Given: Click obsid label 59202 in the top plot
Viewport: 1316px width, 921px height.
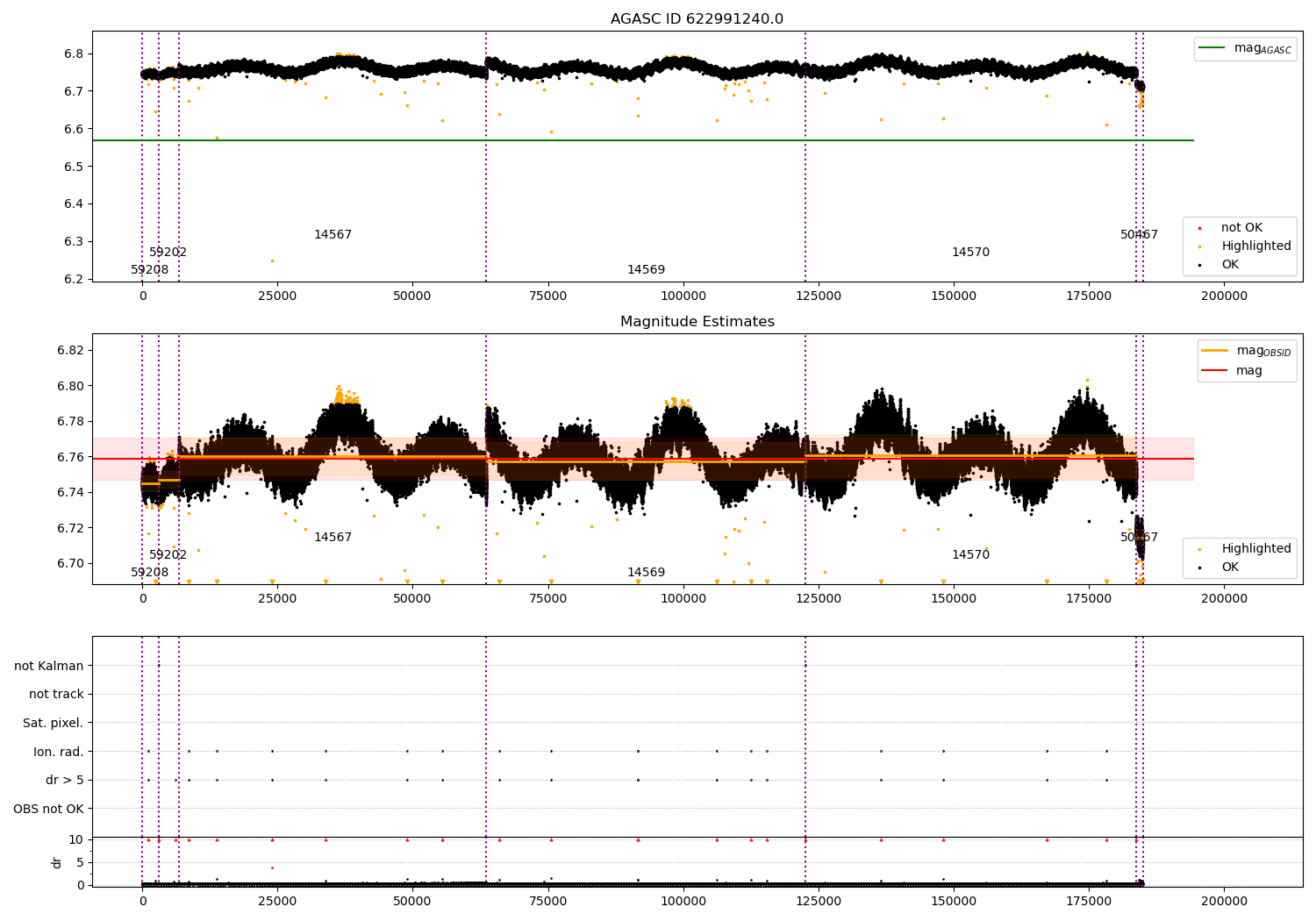Looking at the screenshot, I should tap(168, 253).
